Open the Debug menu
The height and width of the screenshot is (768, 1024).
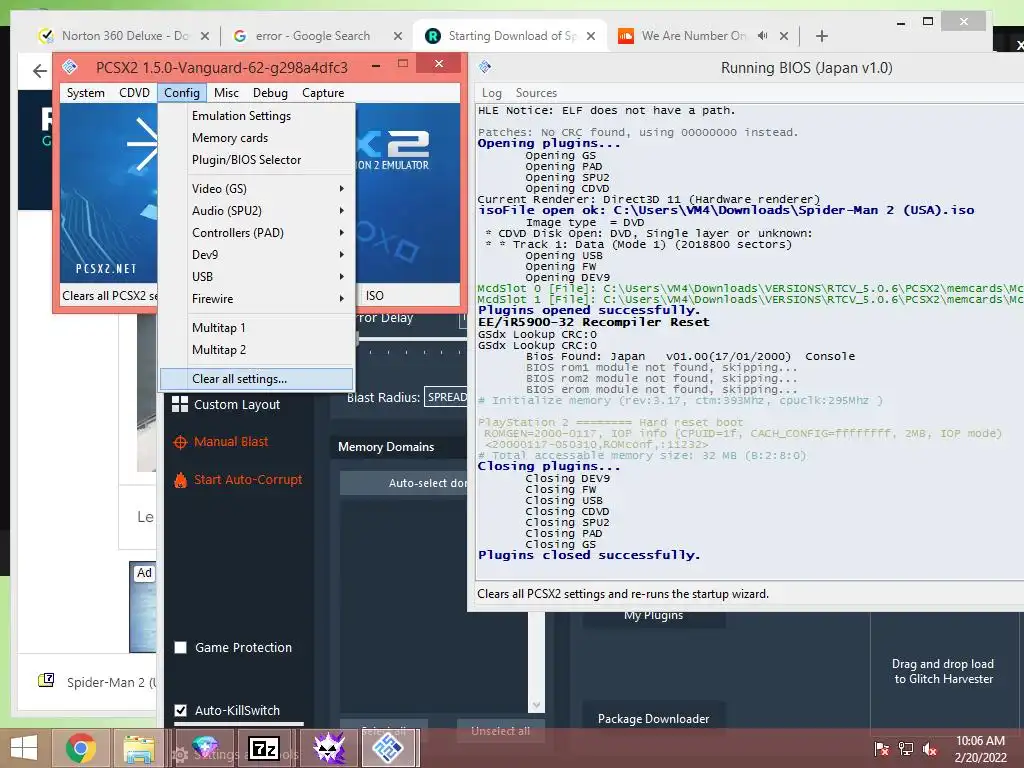pyautogui.click(x=270, y=93)
